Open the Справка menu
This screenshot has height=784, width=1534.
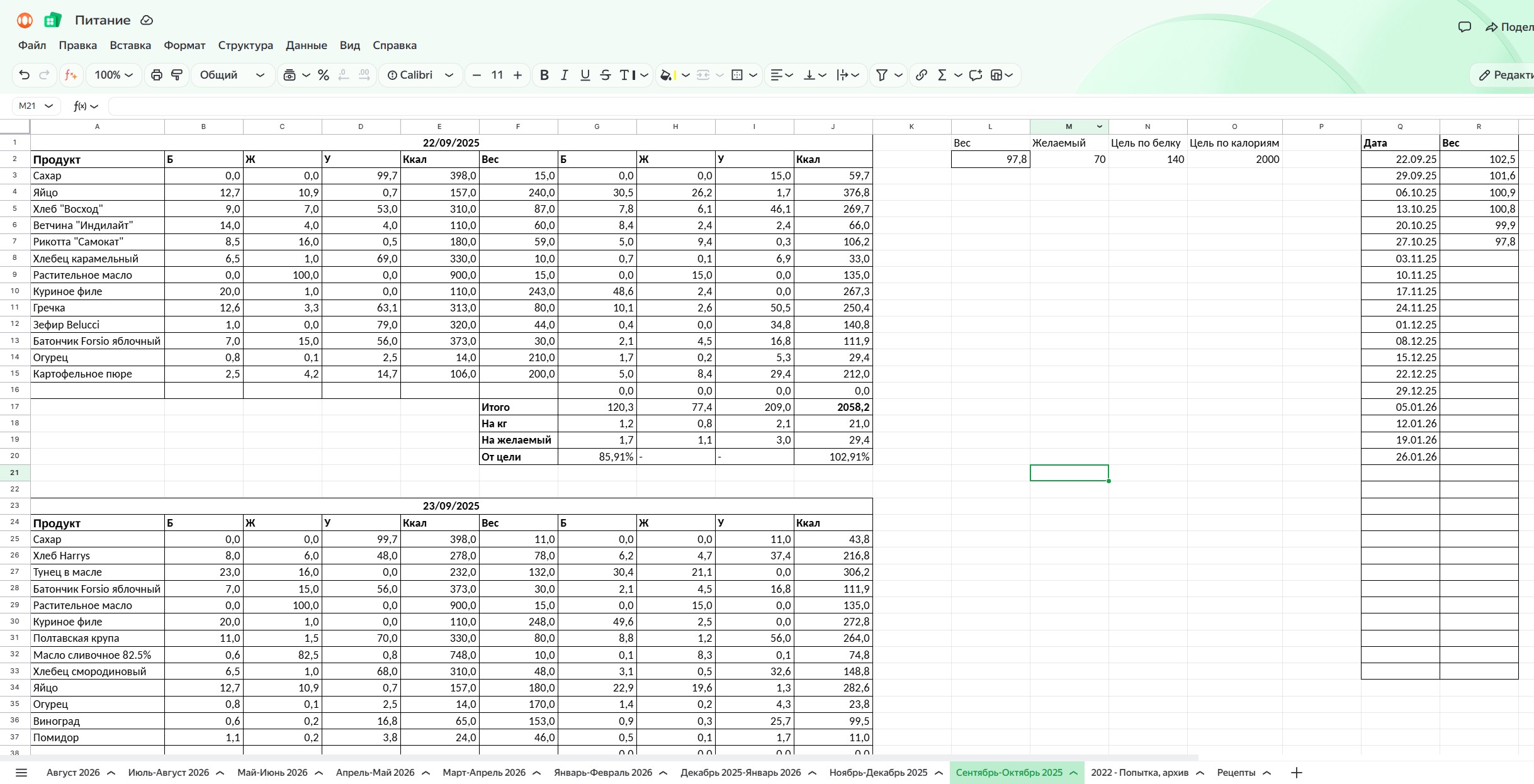tap(395, 45)
